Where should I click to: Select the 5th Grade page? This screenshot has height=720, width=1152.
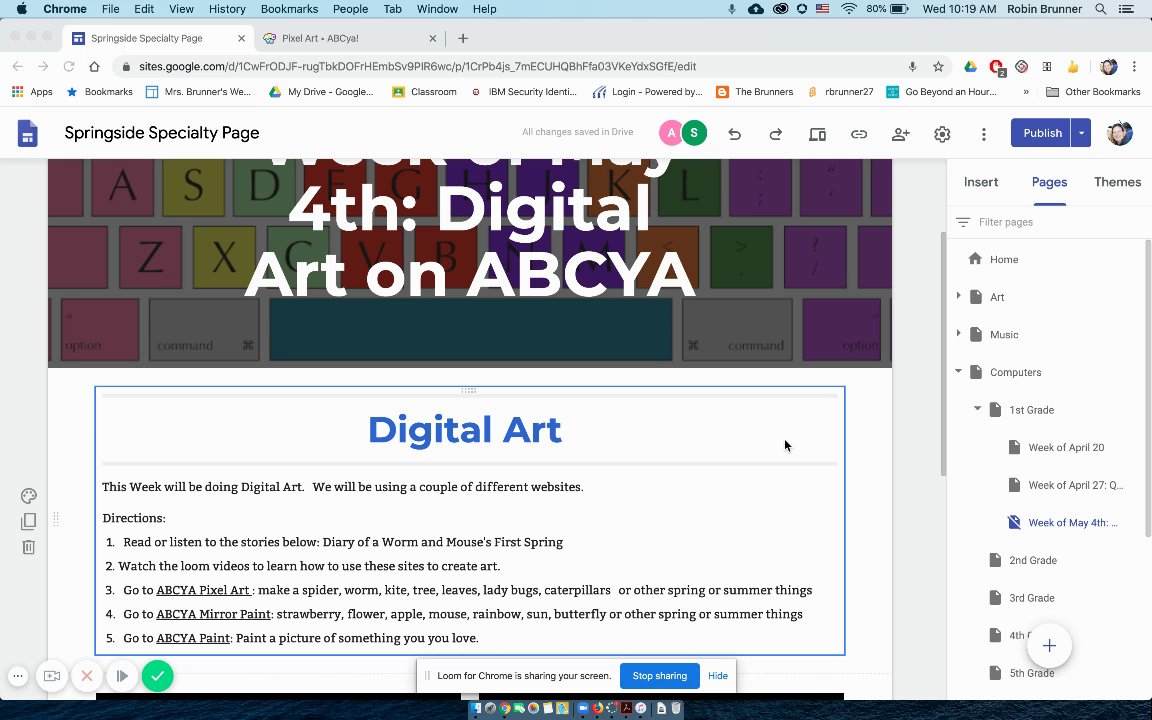pyautogui.click(x=1032, y=673)
